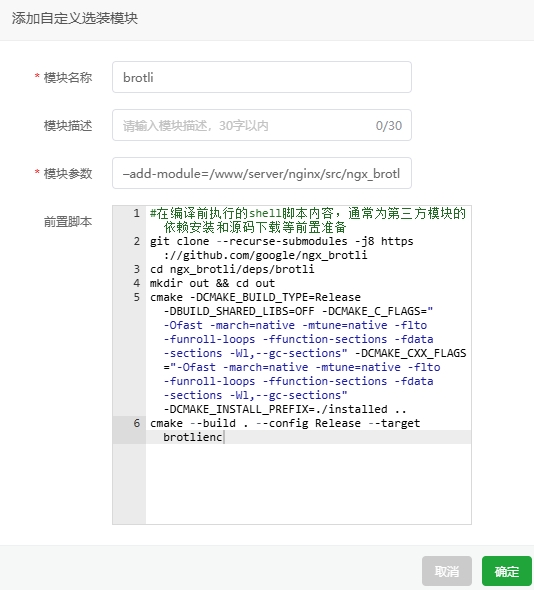534x590 pixels.
Task: Place cursor in the shell comment line
Action: (x=308, y=220)
